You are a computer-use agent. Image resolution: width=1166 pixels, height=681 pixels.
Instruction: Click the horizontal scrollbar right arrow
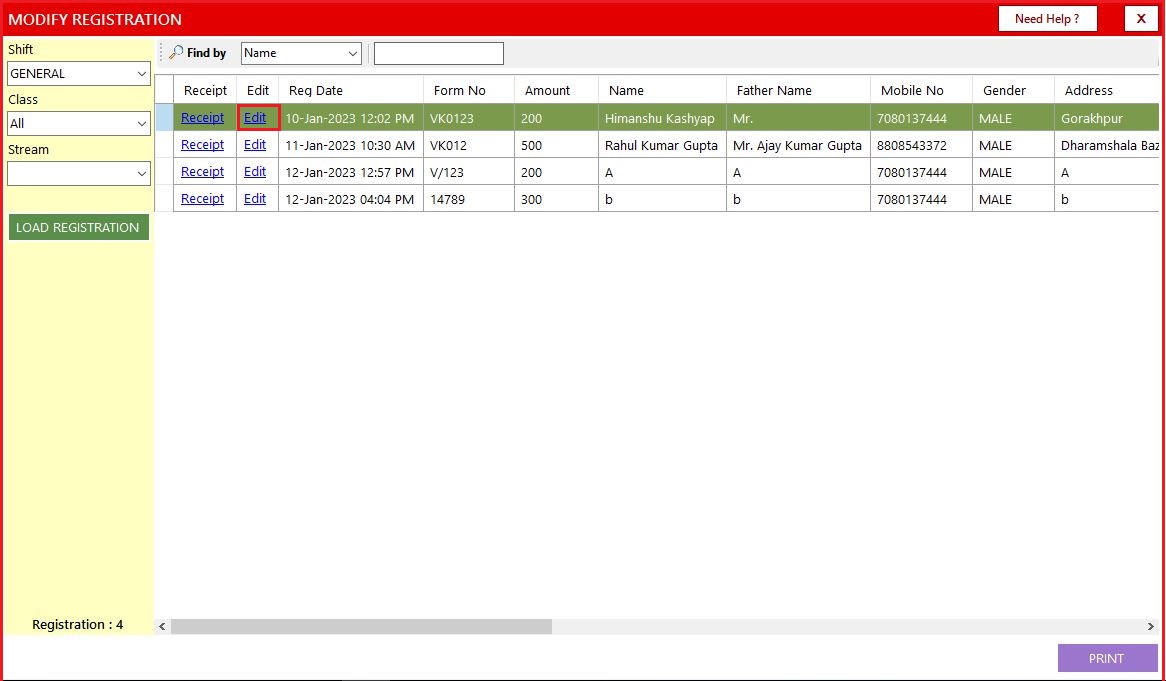1150,626
